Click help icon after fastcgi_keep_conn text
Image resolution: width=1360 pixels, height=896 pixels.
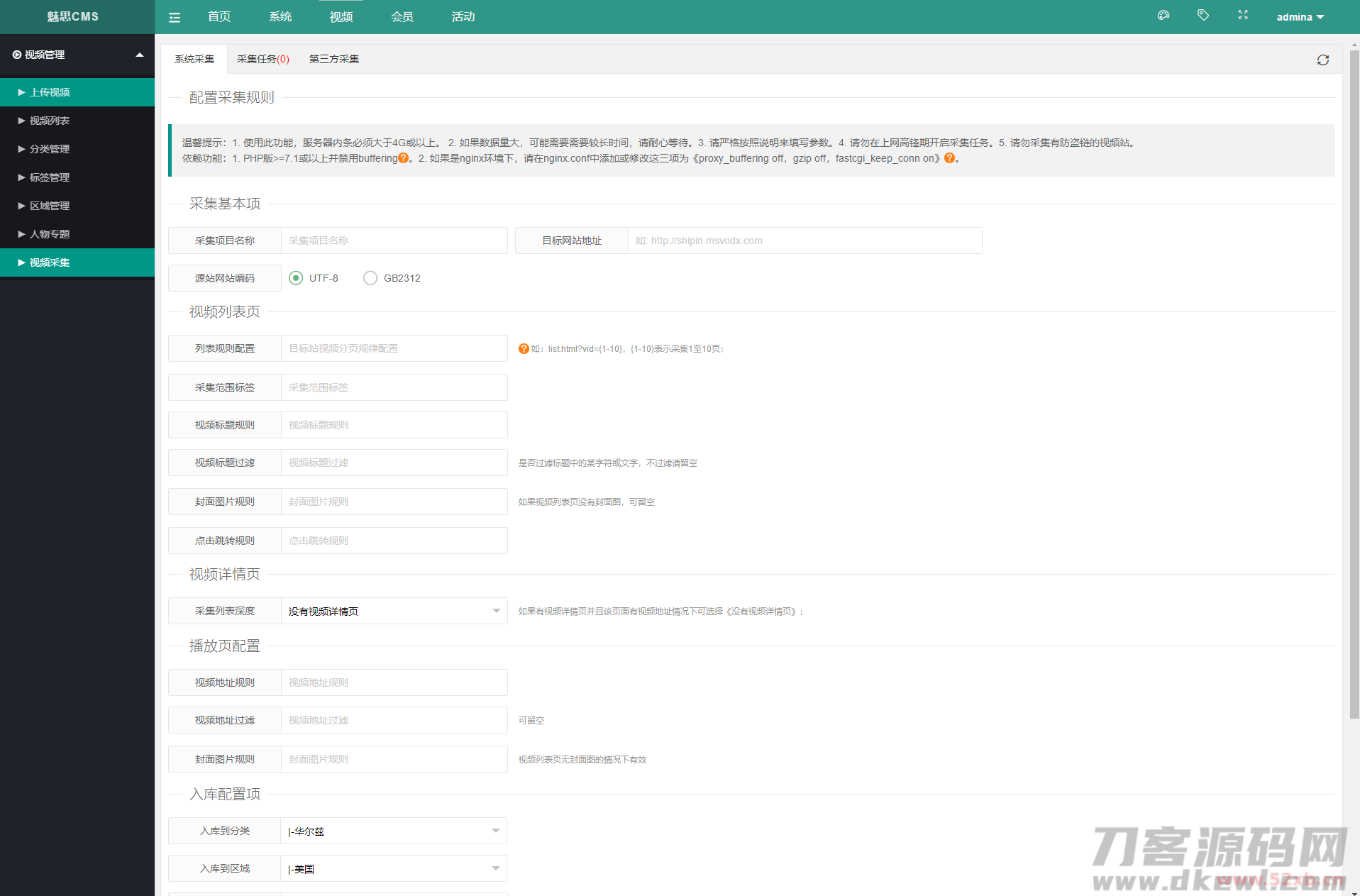(949, 158)
